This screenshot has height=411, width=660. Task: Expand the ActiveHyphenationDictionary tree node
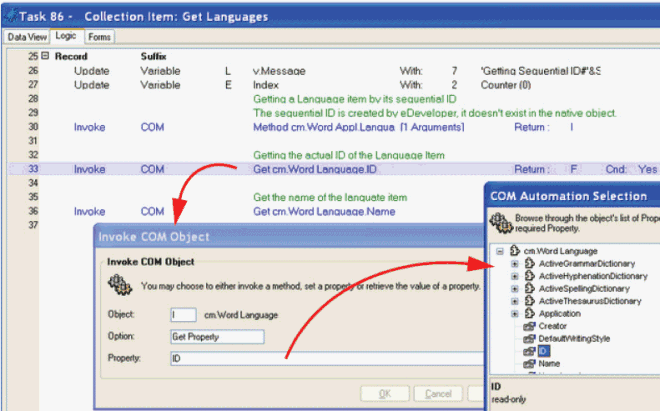[x=515, y=276]
